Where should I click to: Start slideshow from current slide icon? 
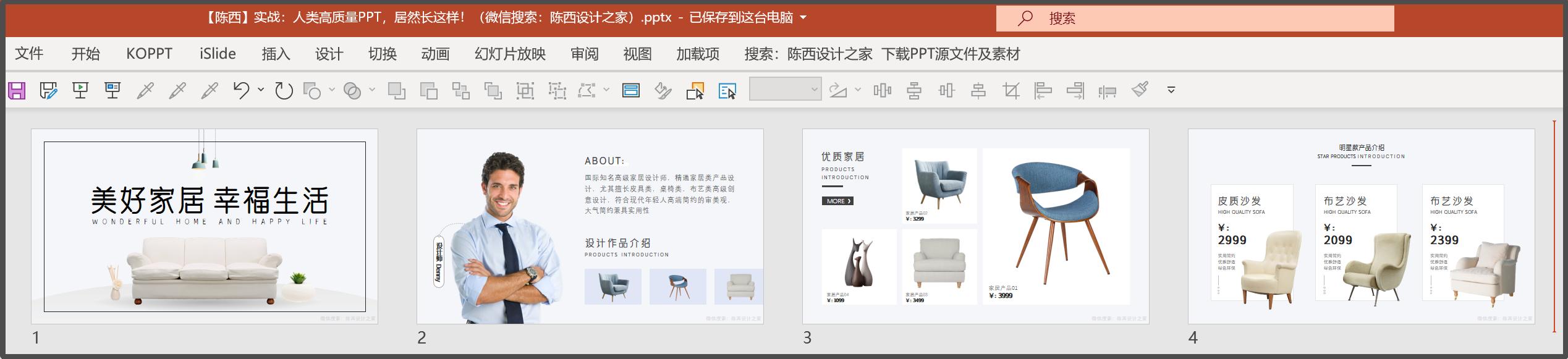[112, 91]
